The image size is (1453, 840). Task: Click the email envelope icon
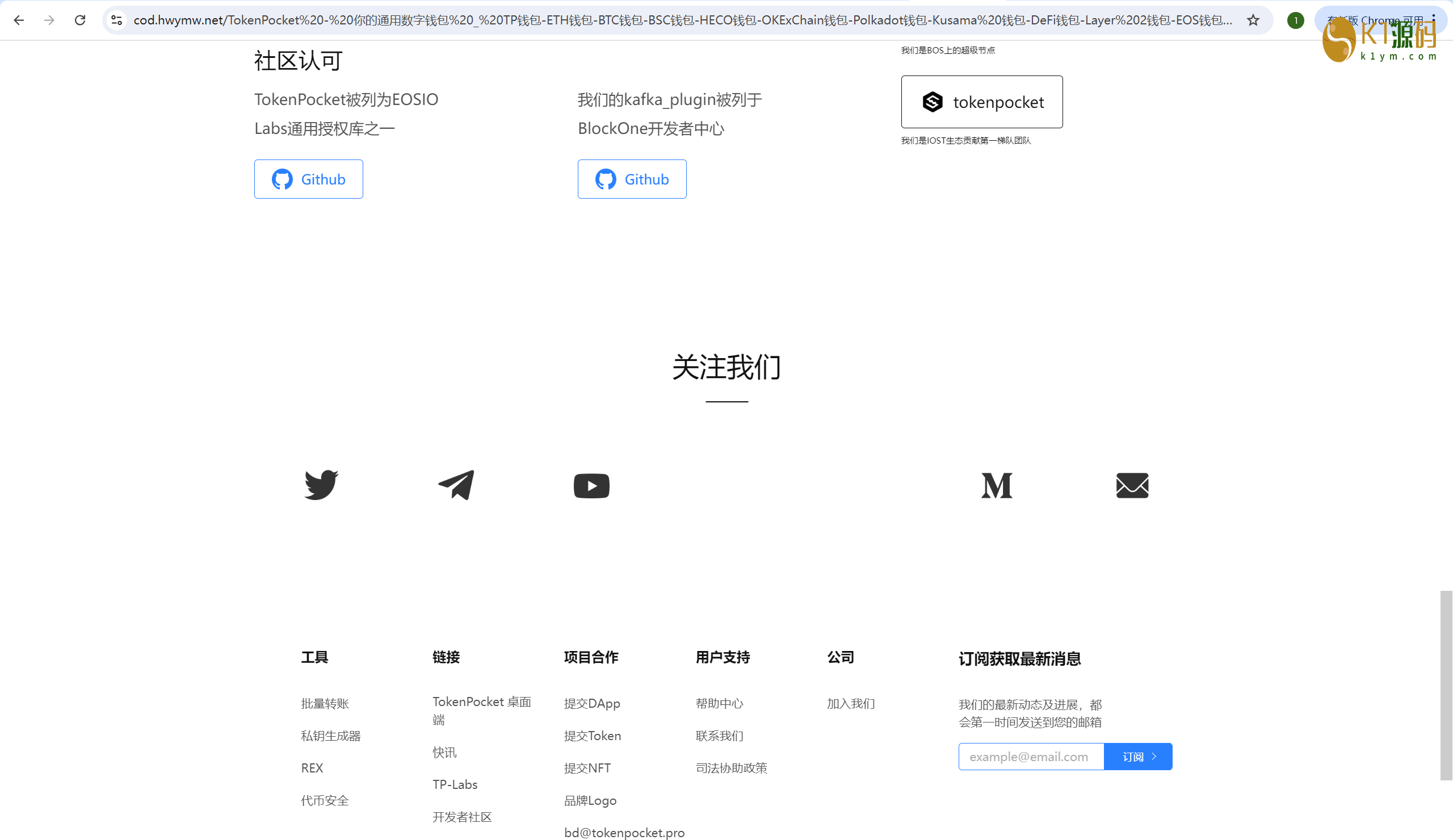(1132, 485)
